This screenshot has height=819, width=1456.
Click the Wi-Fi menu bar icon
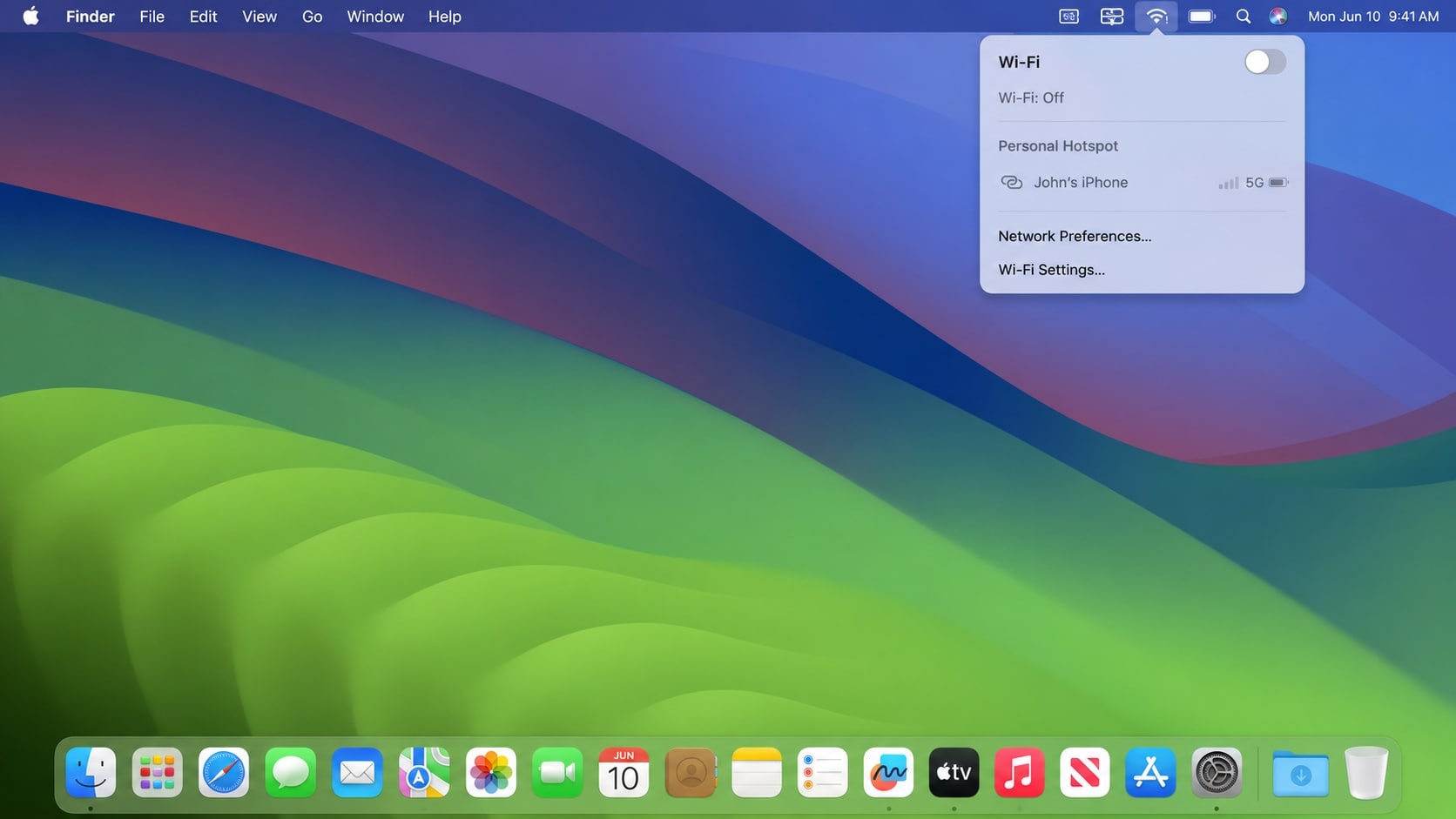1156,17
